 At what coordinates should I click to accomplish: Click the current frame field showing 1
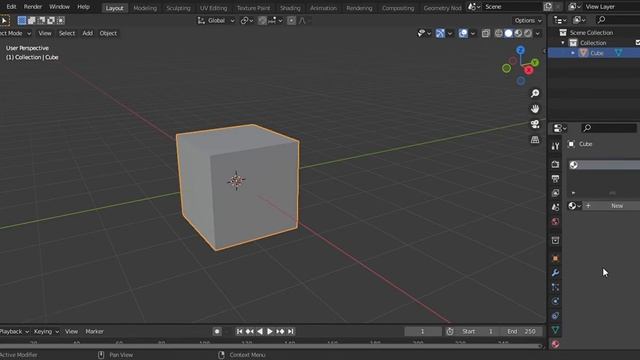(423, 331)
